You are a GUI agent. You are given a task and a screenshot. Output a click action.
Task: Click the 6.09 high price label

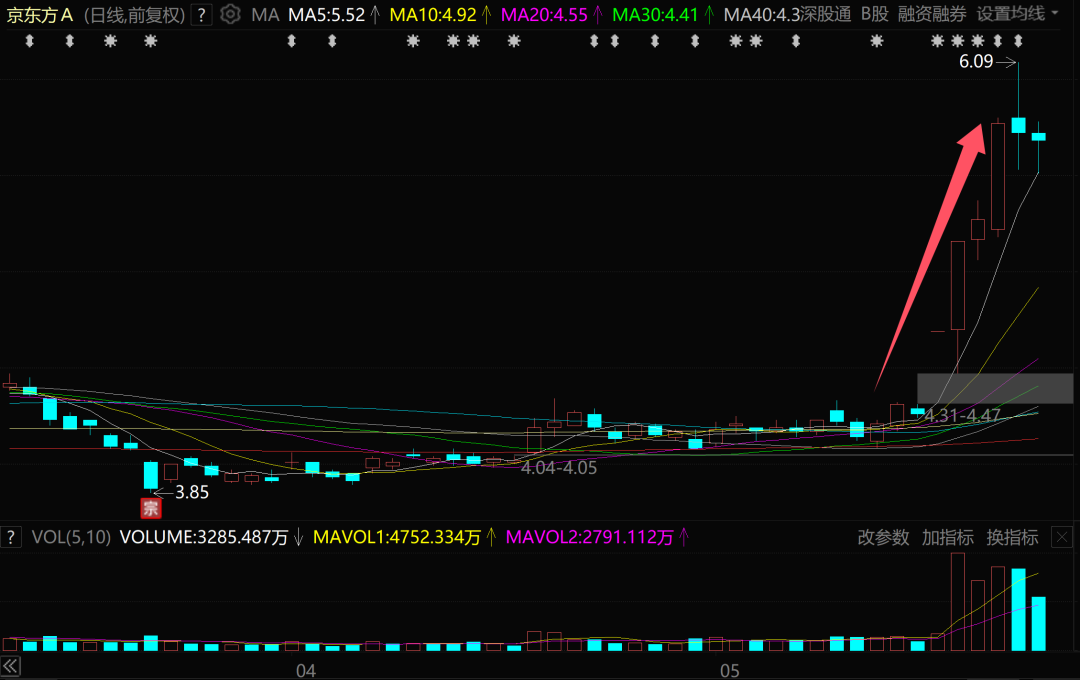point(976,61)
